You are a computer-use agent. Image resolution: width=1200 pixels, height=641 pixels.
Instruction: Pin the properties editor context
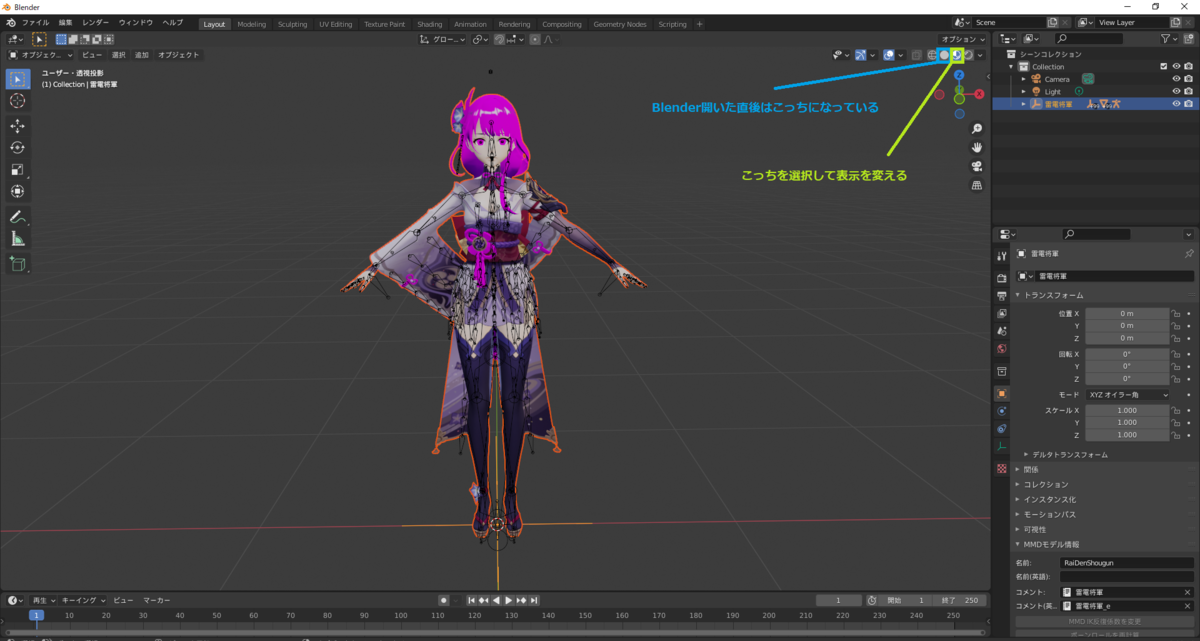1188,255
